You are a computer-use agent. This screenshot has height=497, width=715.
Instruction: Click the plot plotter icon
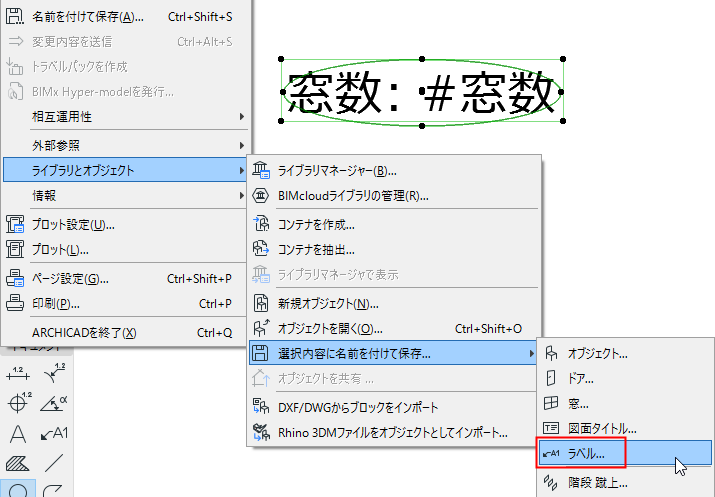click(15, 249)
